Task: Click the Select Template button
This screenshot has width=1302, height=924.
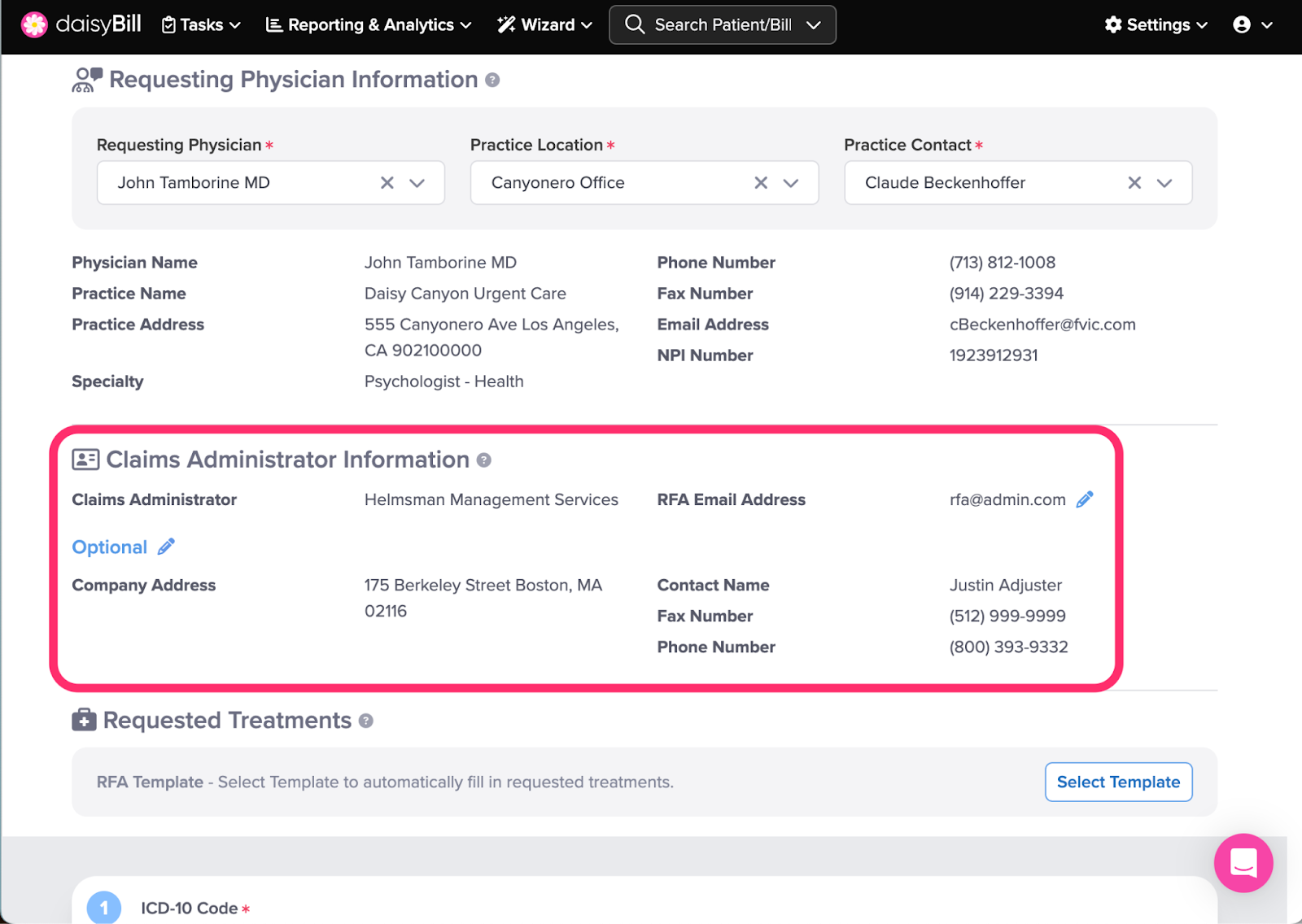Action: coord(1118,782)
